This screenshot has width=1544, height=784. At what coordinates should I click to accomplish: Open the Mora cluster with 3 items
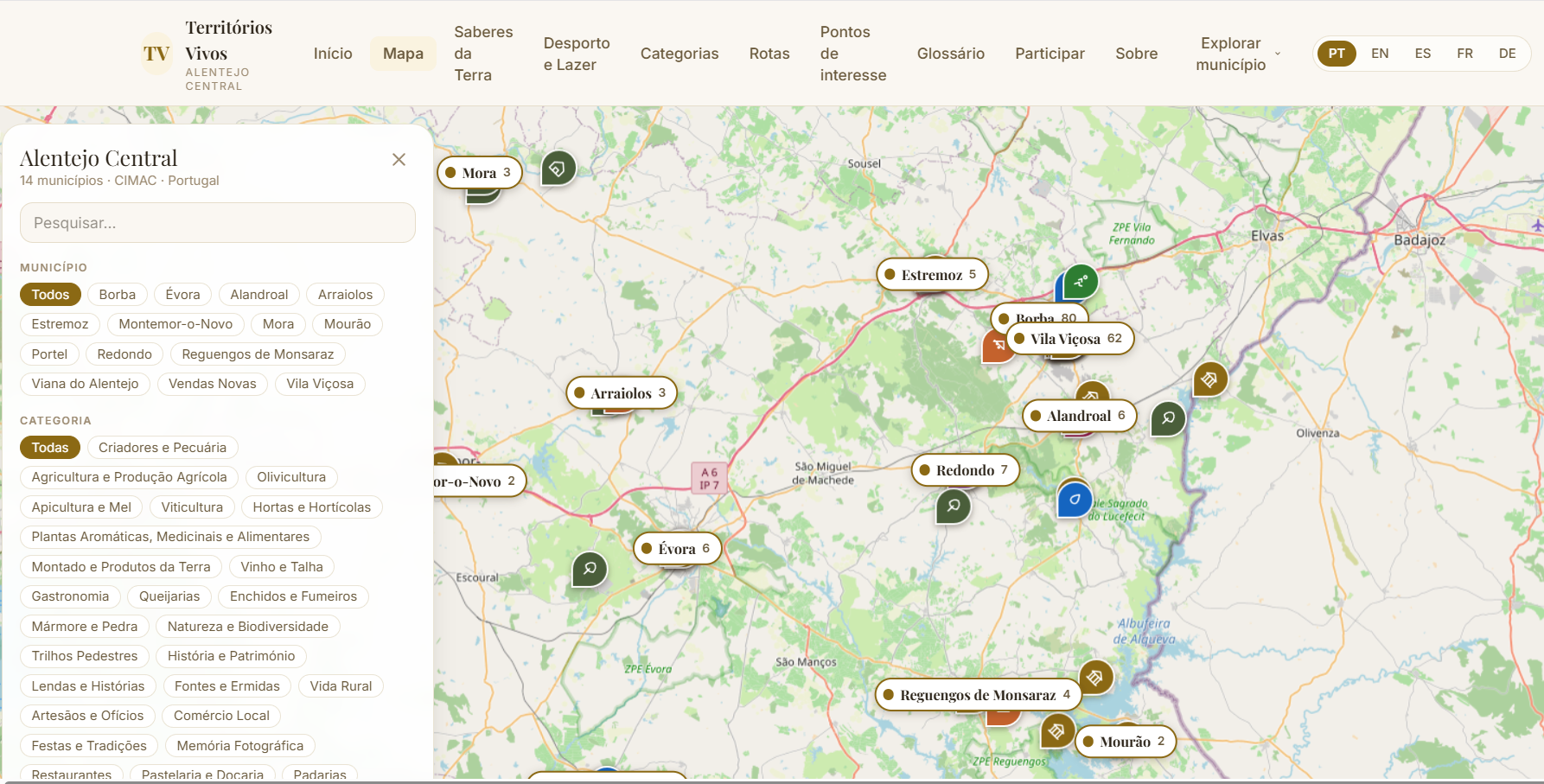coord(480,173)
